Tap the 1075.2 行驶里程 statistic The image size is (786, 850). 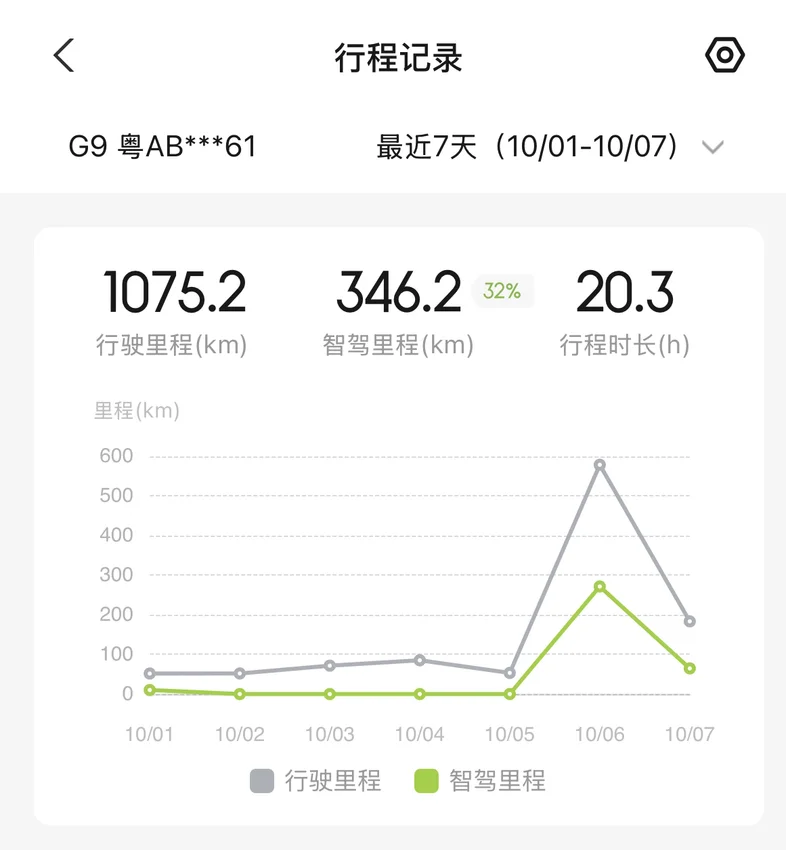click(174, 293)
